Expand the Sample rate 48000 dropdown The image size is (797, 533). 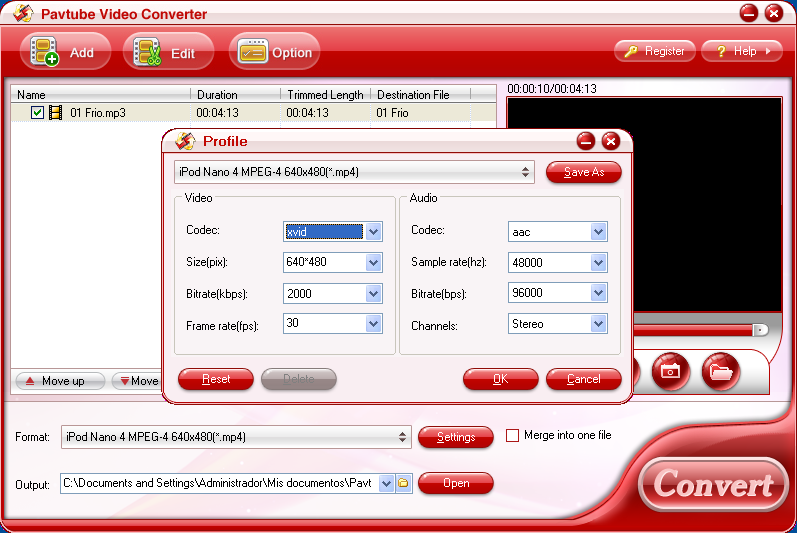click(599, 263)
